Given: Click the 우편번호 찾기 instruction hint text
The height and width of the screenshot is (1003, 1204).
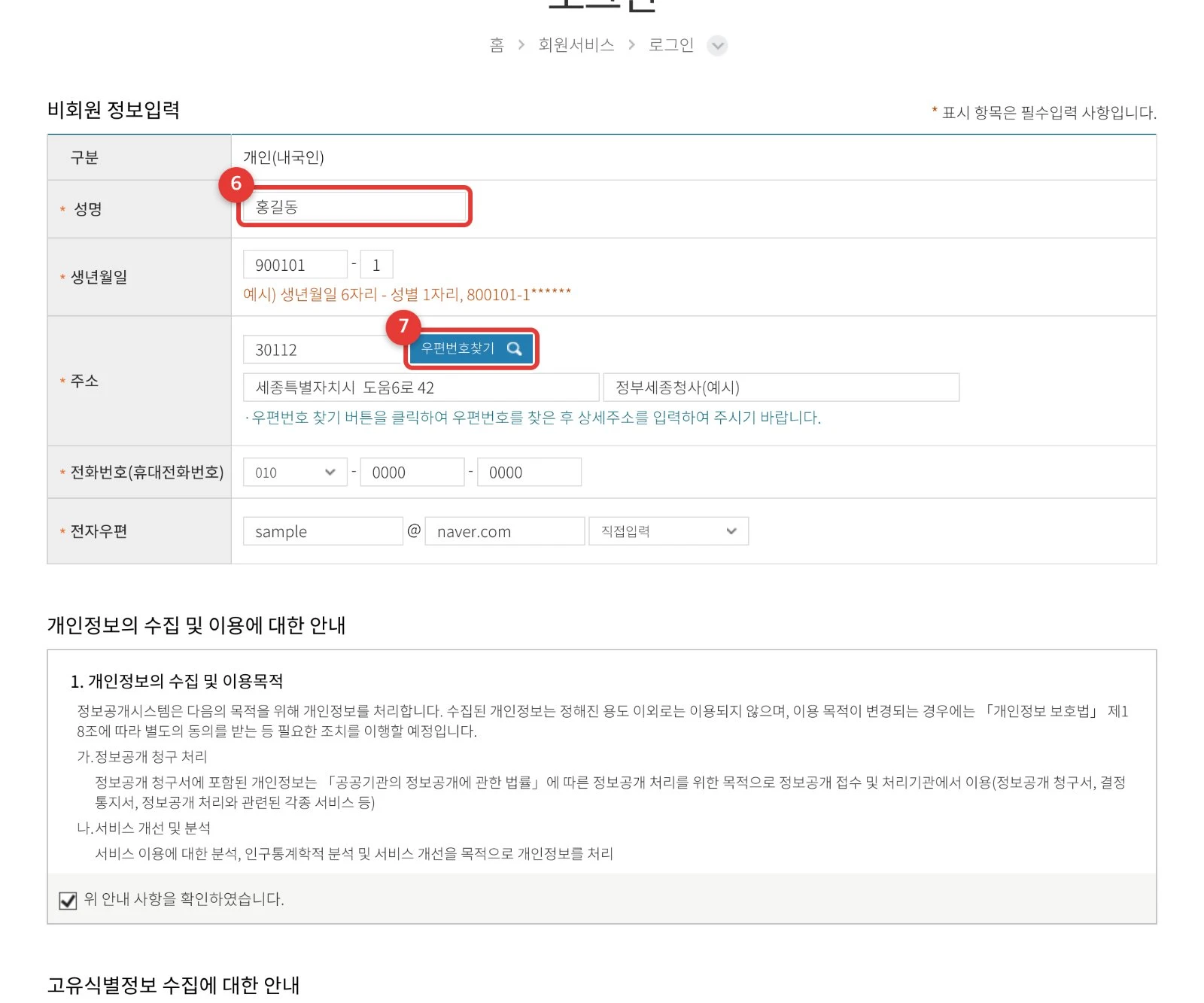Looking at the screenshot, I should click(x=533, y=418).
